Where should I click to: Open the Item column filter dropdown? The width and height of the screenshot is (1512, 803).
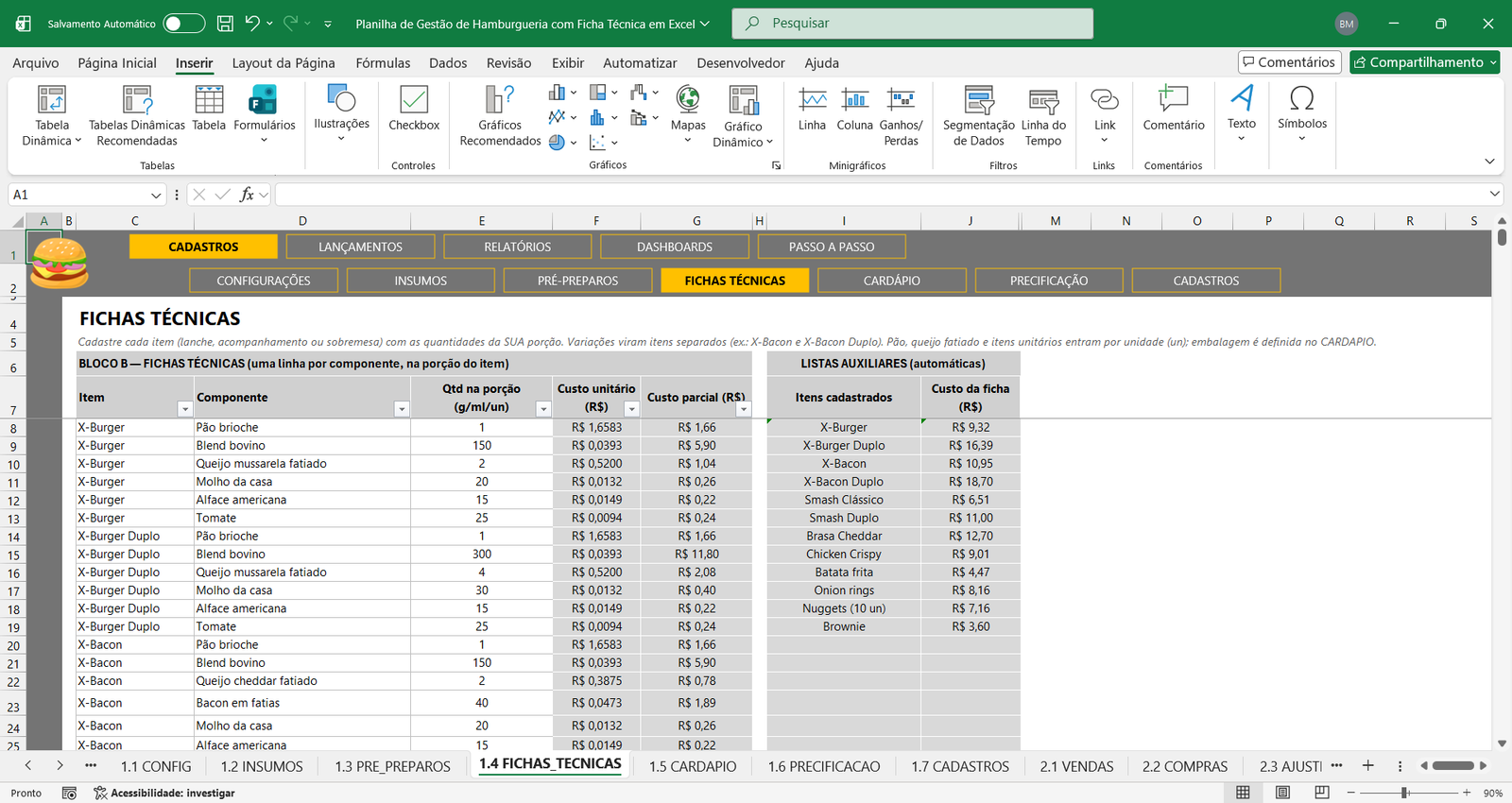[x=185, y=409]
